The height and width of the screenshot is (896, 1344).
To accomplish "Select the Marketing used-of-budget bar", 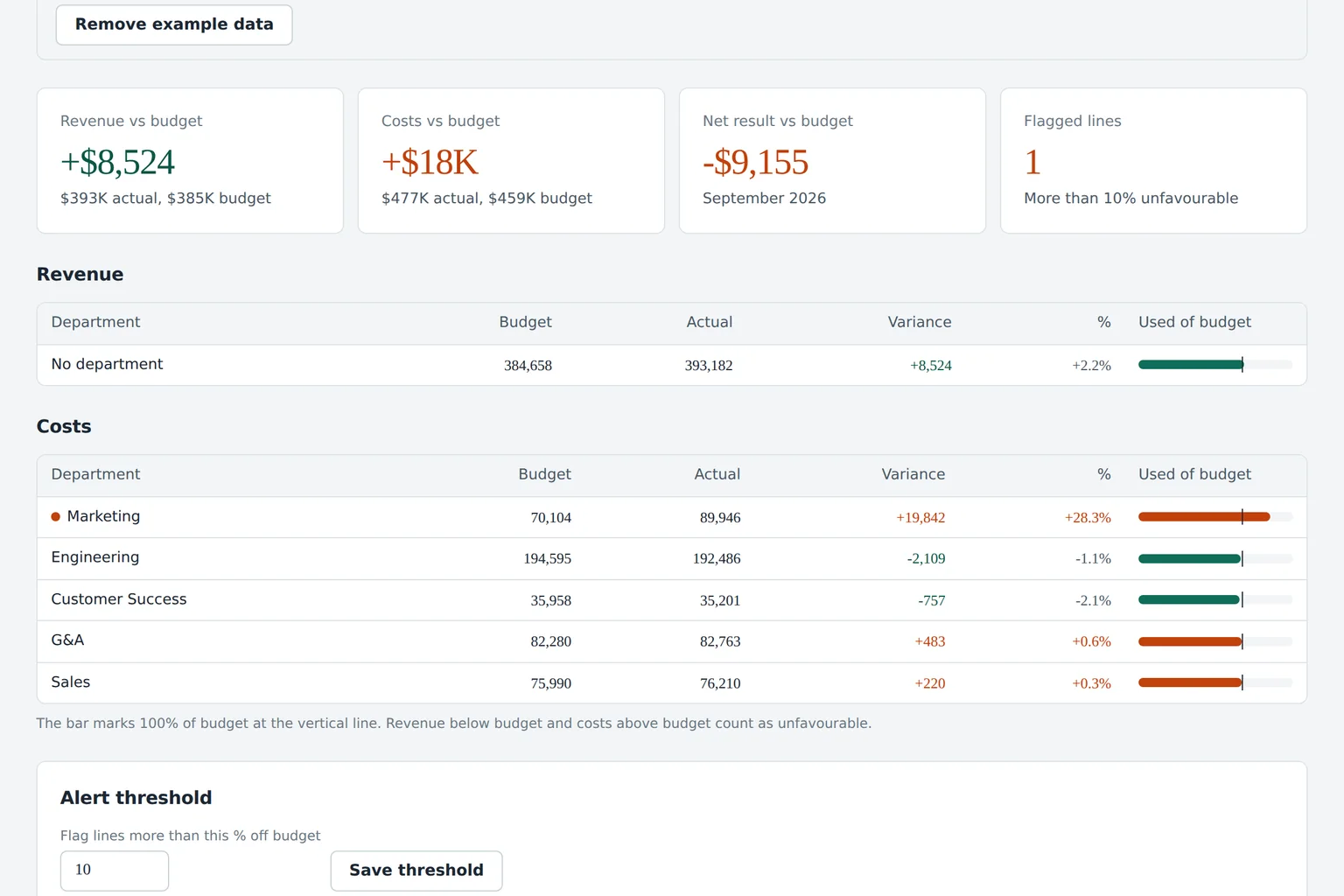I will [1215, 517].
